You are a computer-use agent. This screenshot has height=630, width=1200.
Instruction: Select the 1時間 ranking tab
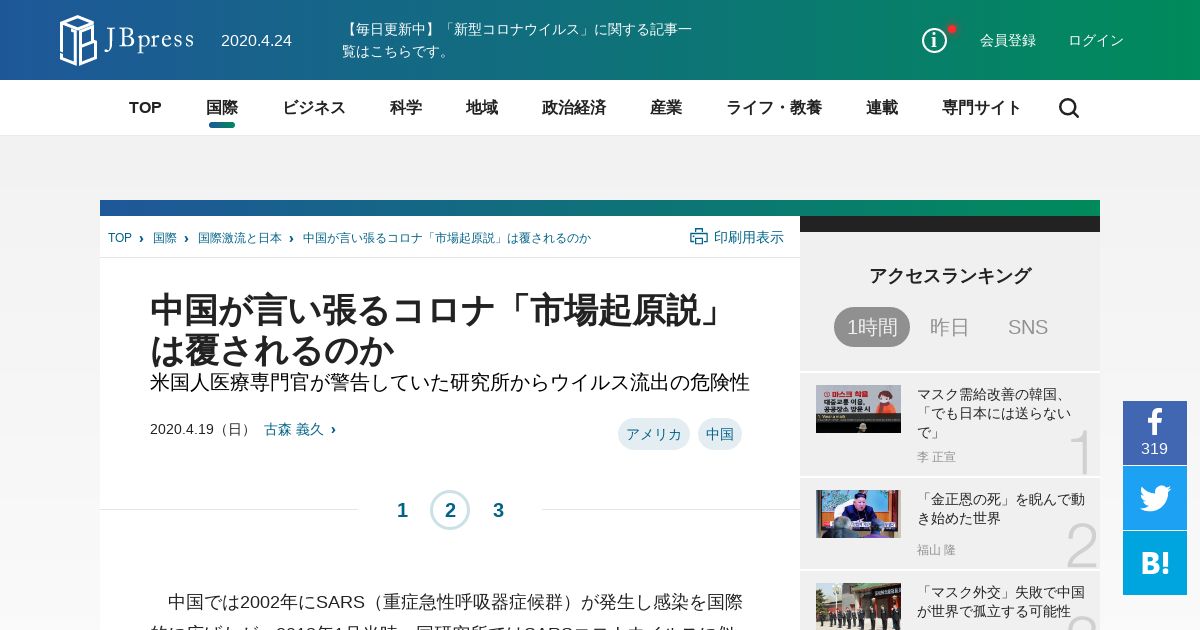tap(872, 327)
